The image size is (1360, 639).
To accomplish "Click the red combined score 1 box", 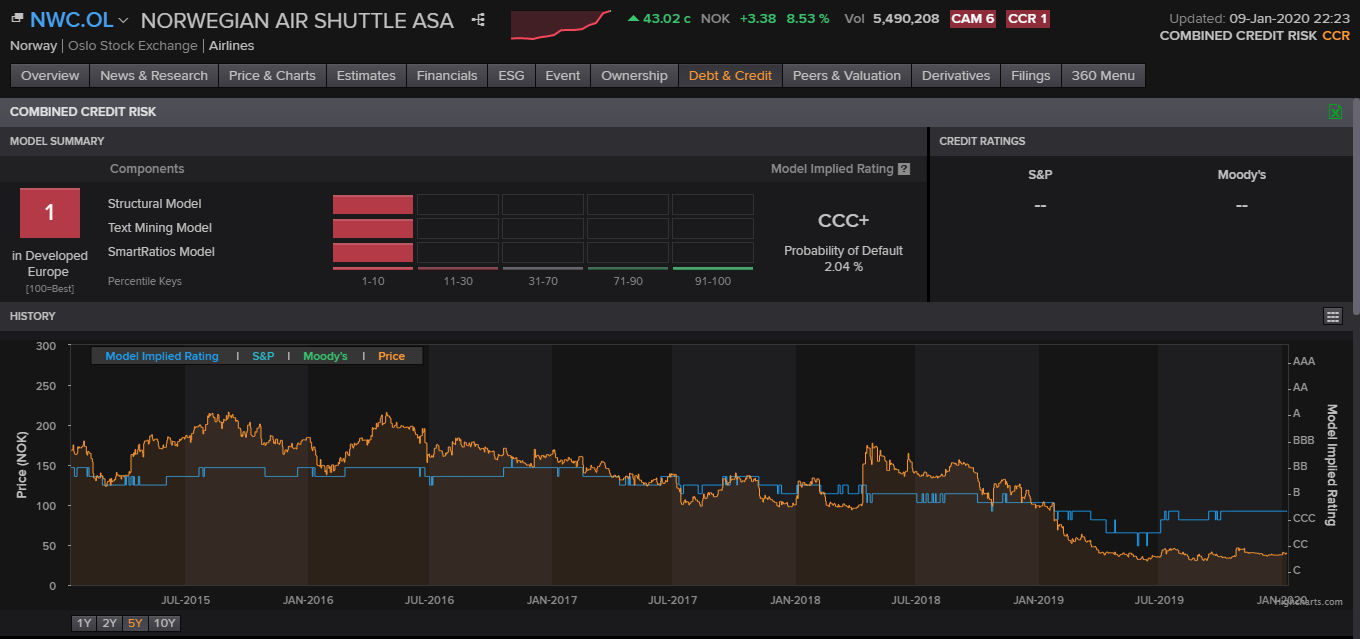I will click(x=49, y=213).
